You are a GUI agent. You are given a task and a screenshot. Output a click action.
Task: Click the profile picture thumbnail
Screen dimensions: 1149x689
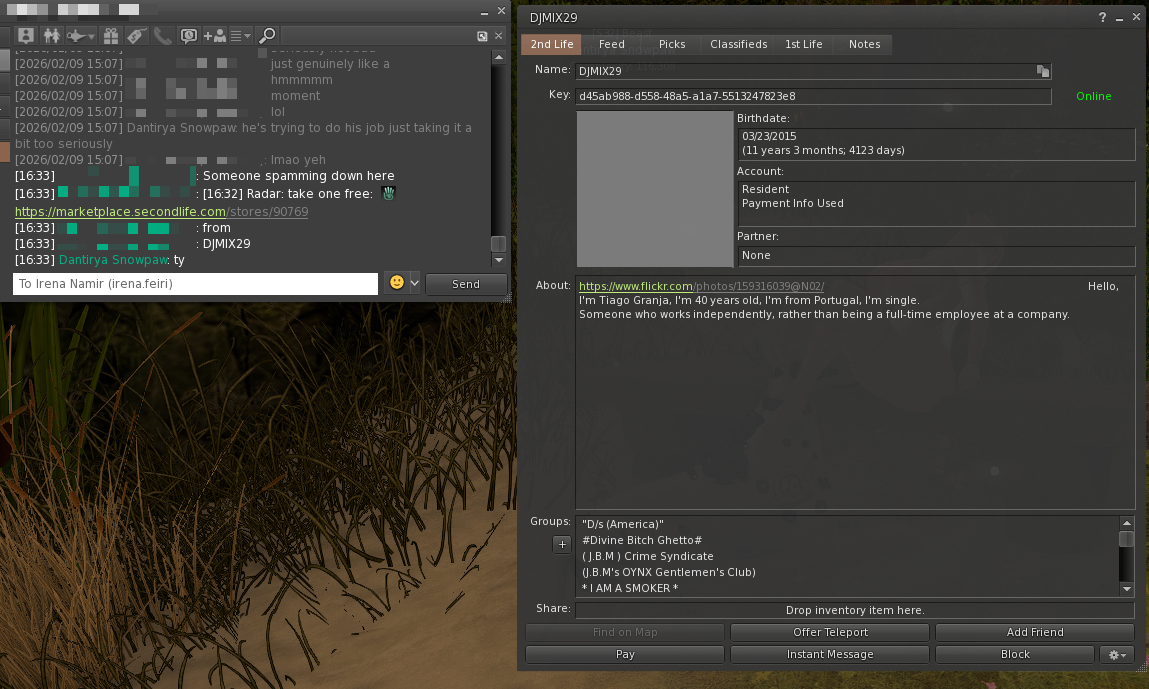[x=655, y=189]
